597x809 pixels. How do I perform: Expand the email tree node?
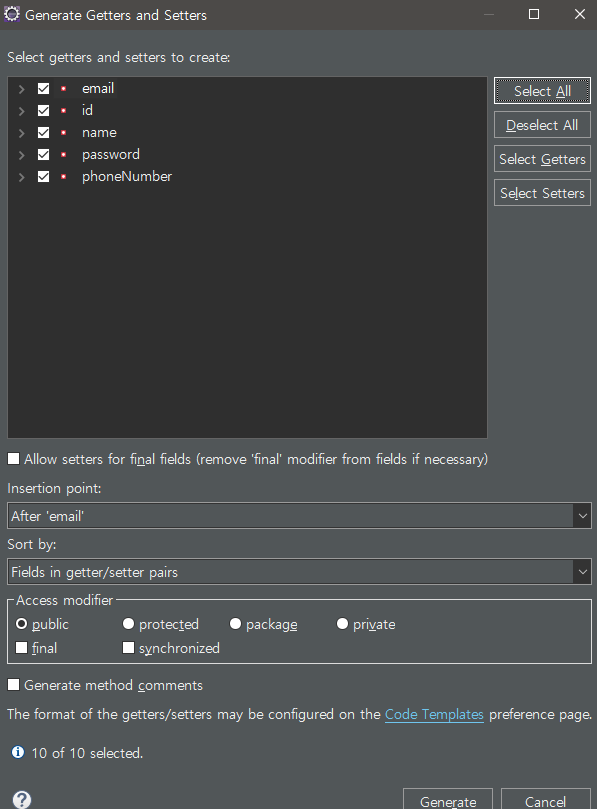(x=21, y=89)
